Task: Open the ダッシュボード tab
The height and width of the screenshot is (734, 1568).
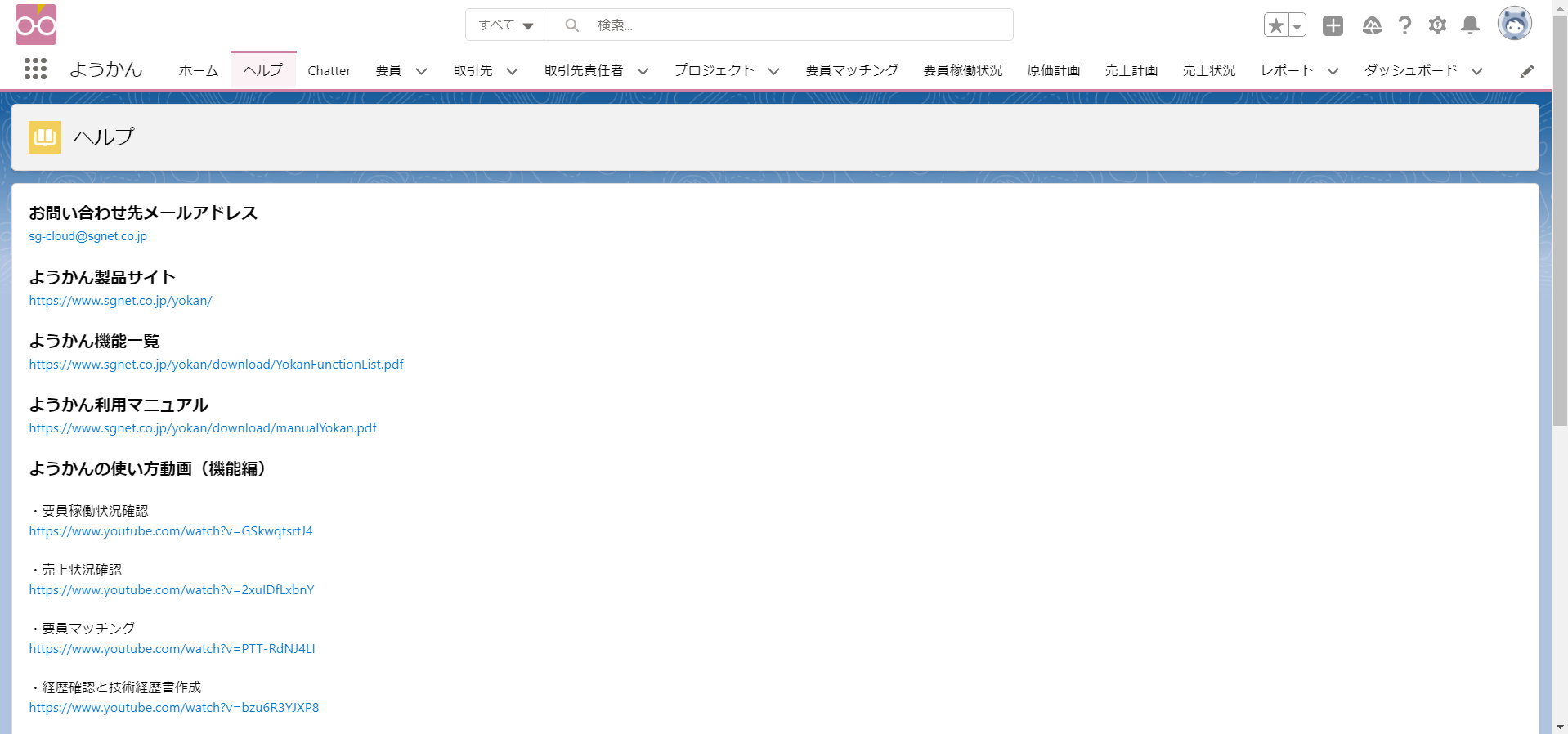Action: coord(1410,70)
